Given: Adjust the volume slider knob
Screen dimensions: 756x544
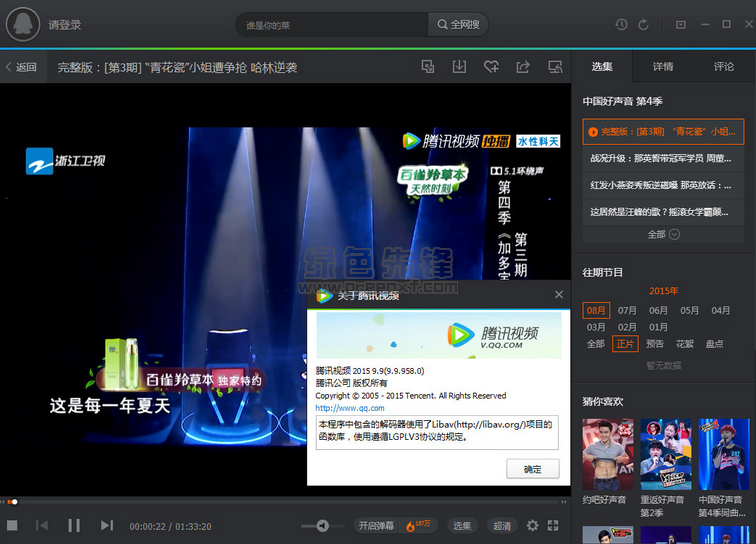Looking at the screenshot, I should 323,526.
